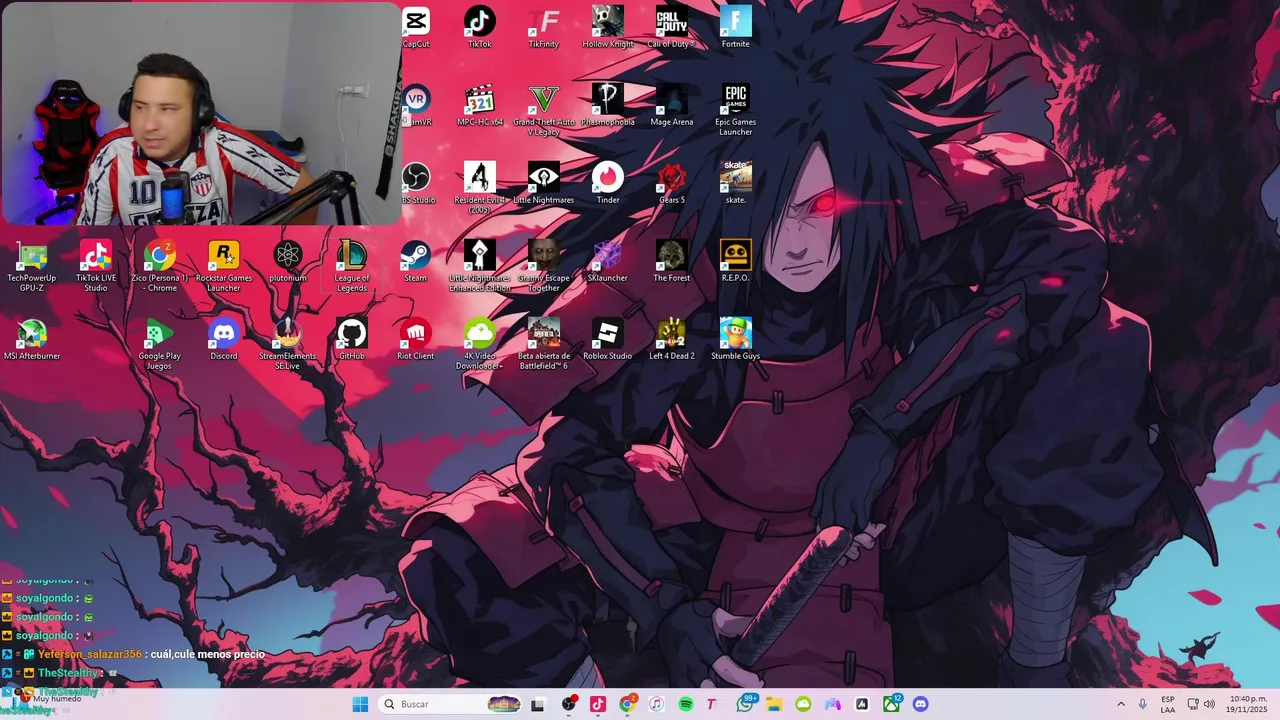Select the Resident Evil 4 (2005) icon
The height and width of the screenshot is (720, 1280).
coord(480,188)
